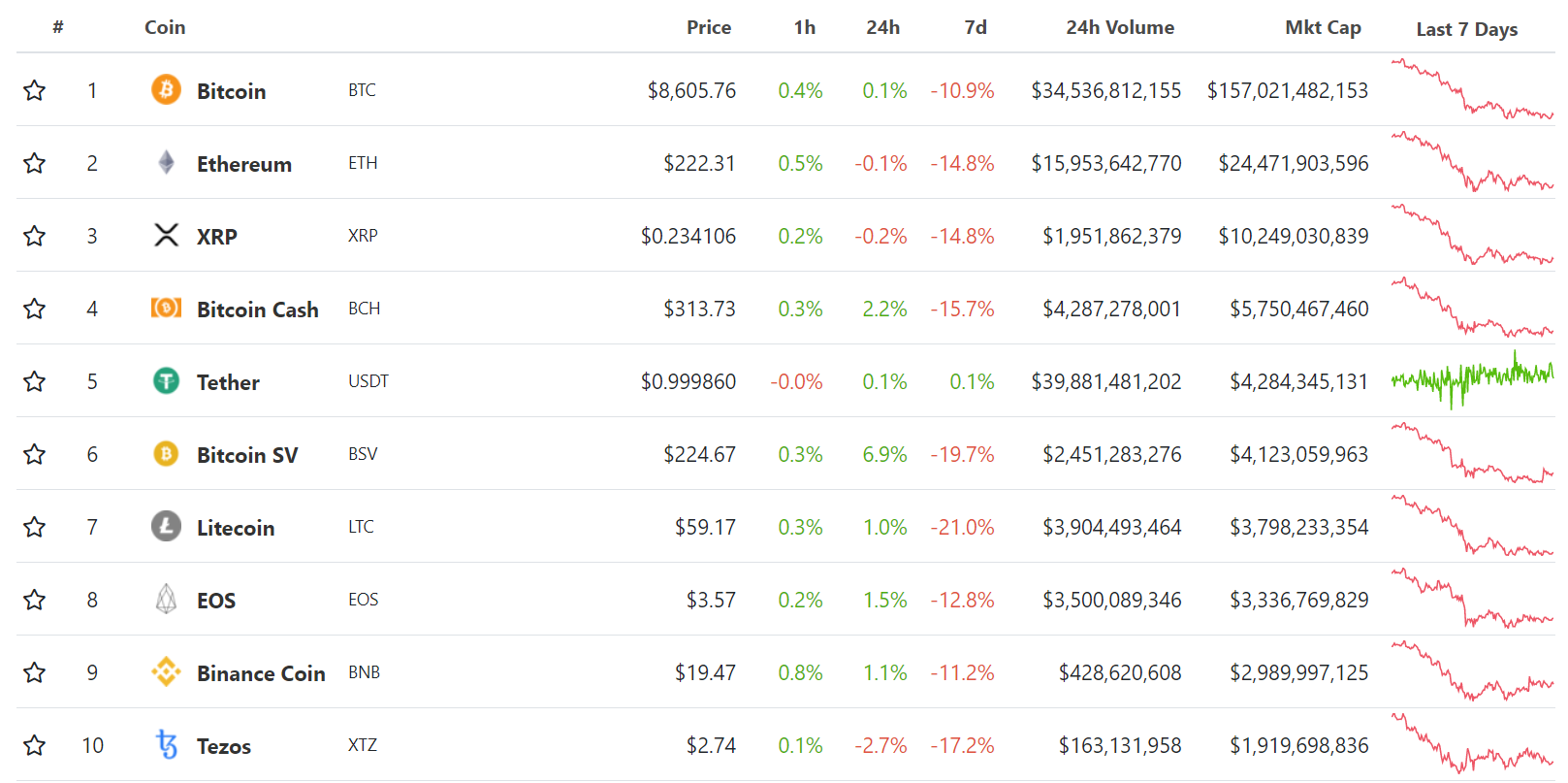
Task: Click the Bitcoin Cash logo icon
Action: click(166, 309)
